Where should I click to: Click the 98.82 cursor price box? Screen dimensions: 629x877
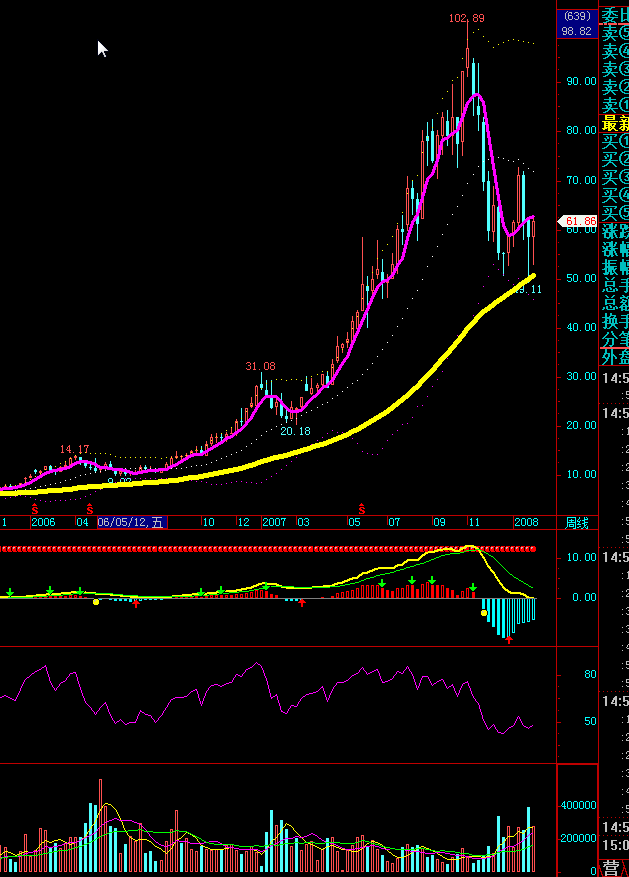click(x=576, y=31)
